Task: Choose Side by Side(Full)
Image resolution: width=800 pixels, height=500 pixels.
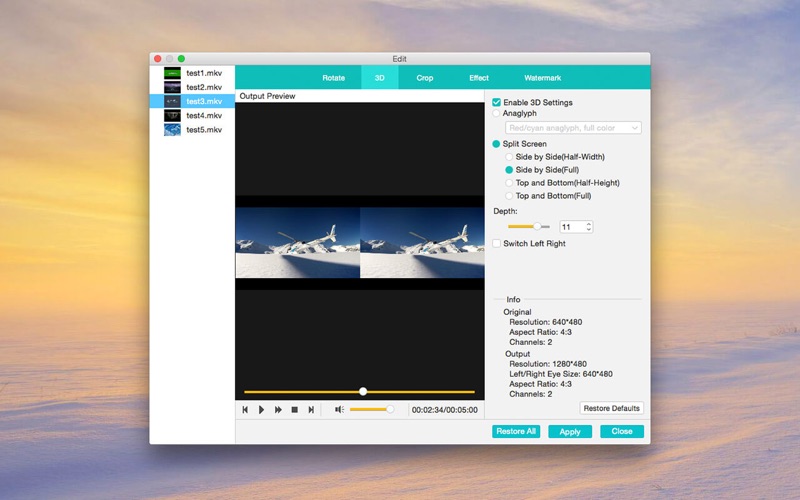Action: pos(509,170)
